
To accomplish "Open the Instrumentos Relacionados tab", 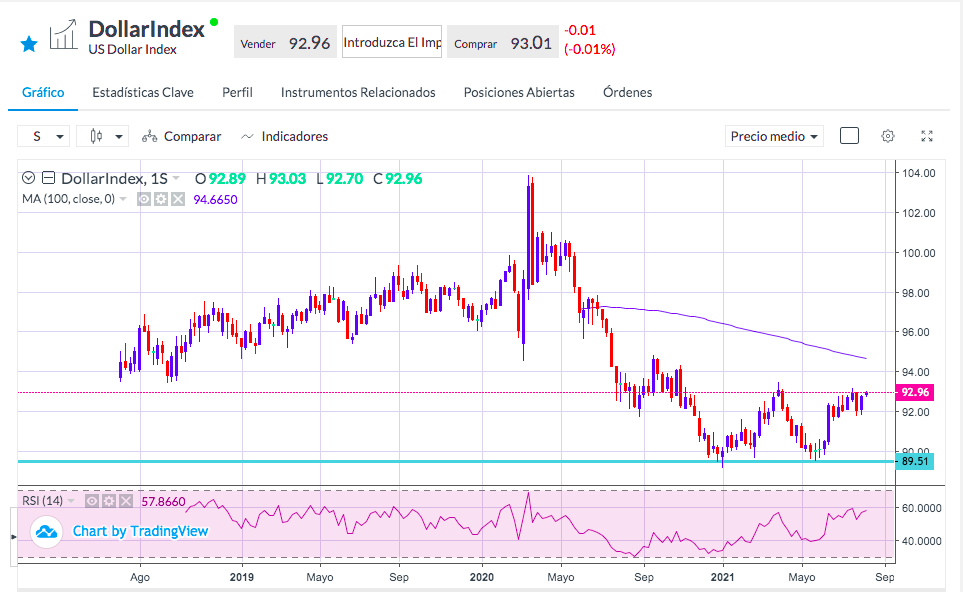I will 358,92.
